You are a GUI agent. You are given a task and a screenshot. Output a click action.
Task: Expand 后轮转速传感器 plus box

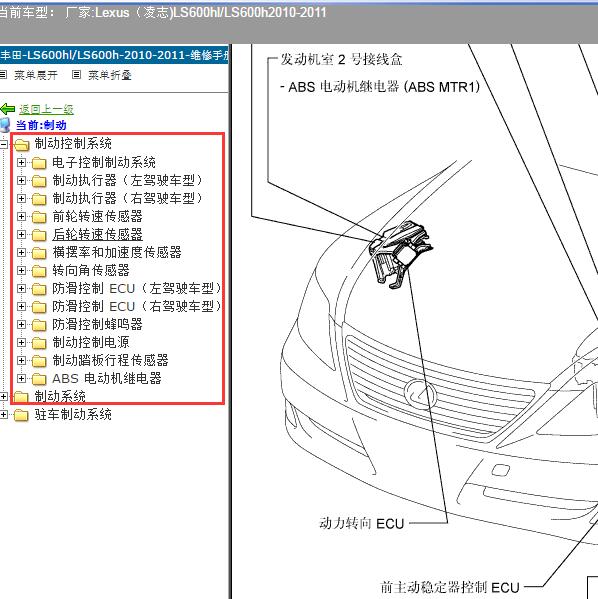(x=21, y=235)
